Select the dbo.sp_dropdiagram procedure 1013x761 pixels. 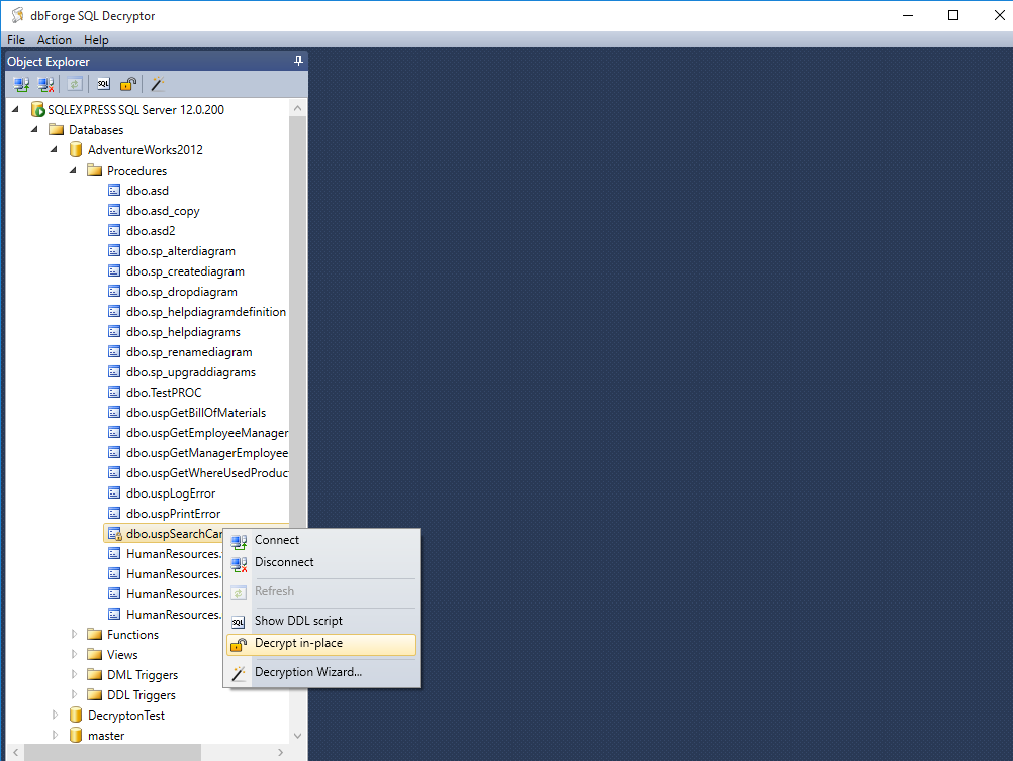click(x=182, y=292)
